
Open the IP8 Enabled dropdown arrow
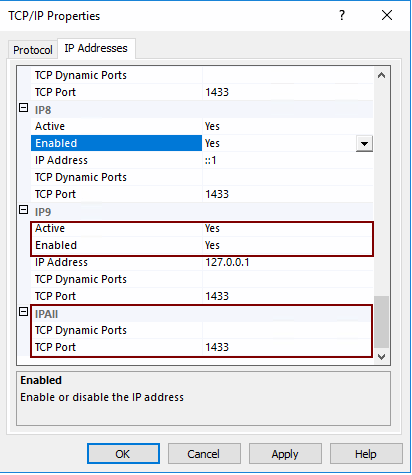(364, 144)
